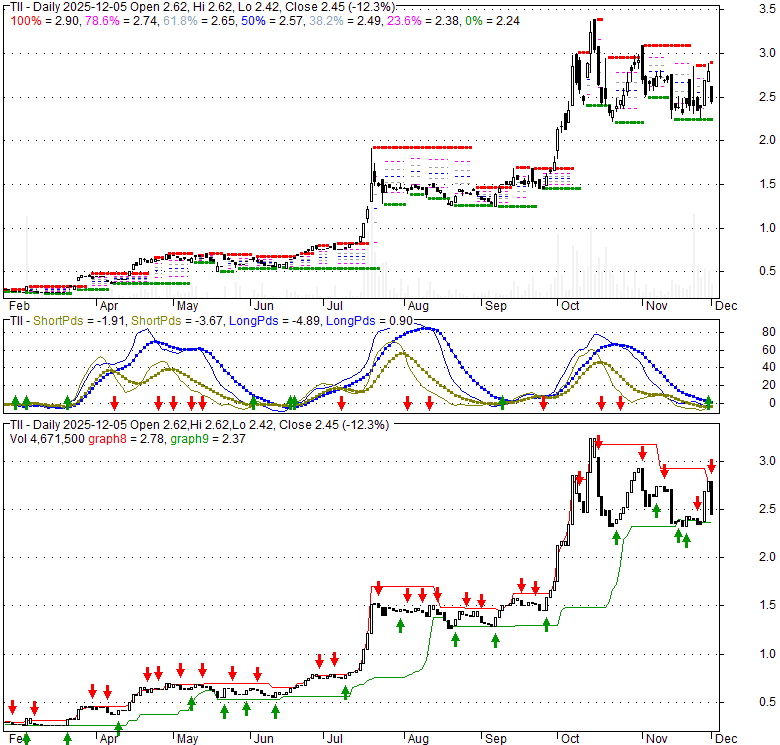Select the Sep month label under top chart
The height and width of the screenshot is (745, 780).
pos(495,306)
